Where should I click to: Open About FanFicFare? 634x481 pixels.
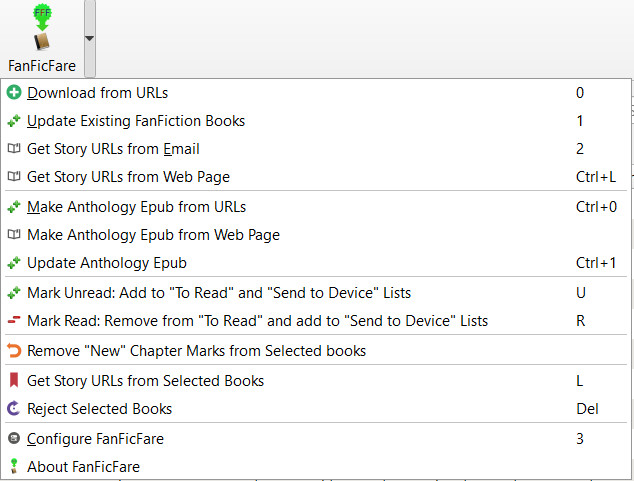coord(83,466)
